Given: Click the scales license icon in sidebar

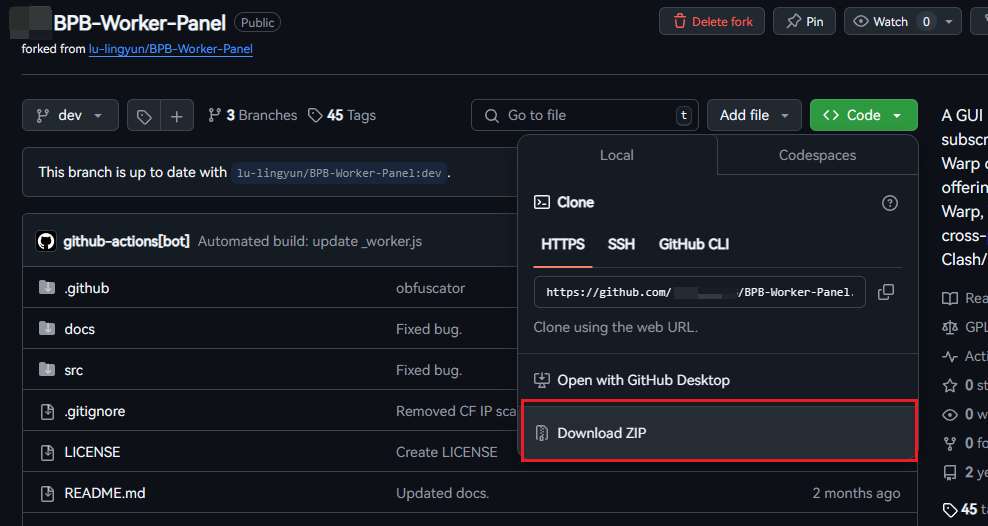Looking at the screenshot, I should (x=950, y=328).
